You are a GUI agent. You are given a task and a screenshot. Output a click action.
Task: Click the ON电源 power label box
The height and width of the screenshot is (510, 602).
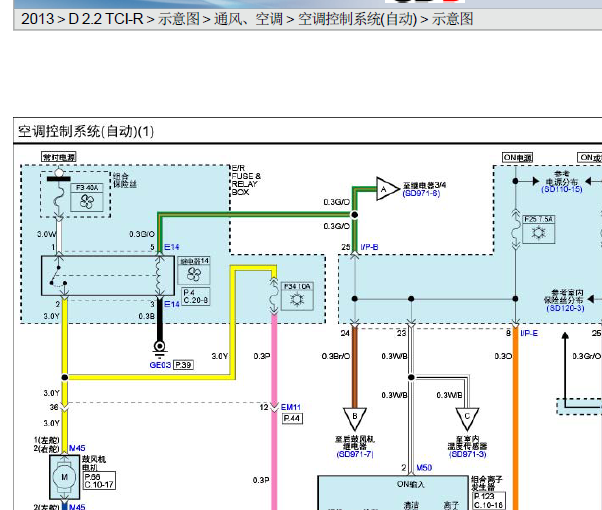coord(518,157)
